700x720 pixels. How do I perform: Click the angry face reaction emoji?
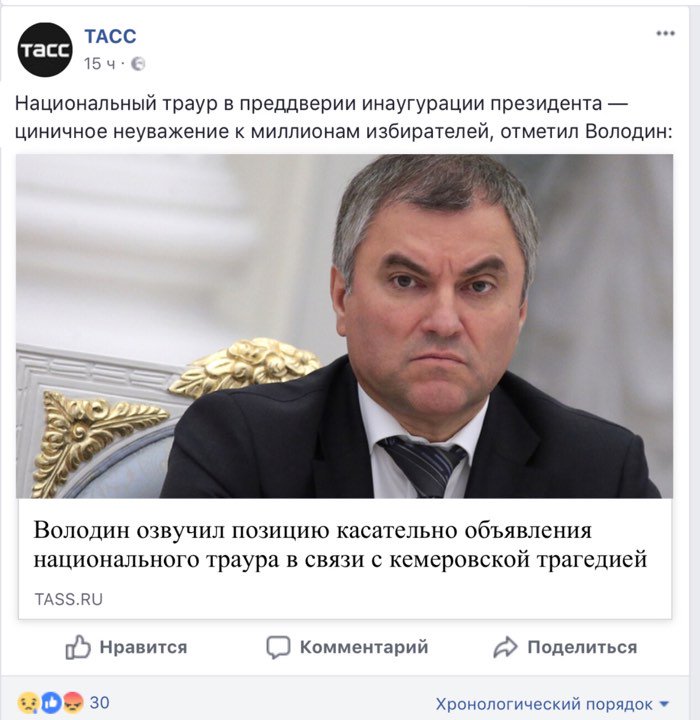(x=73, y=703)
